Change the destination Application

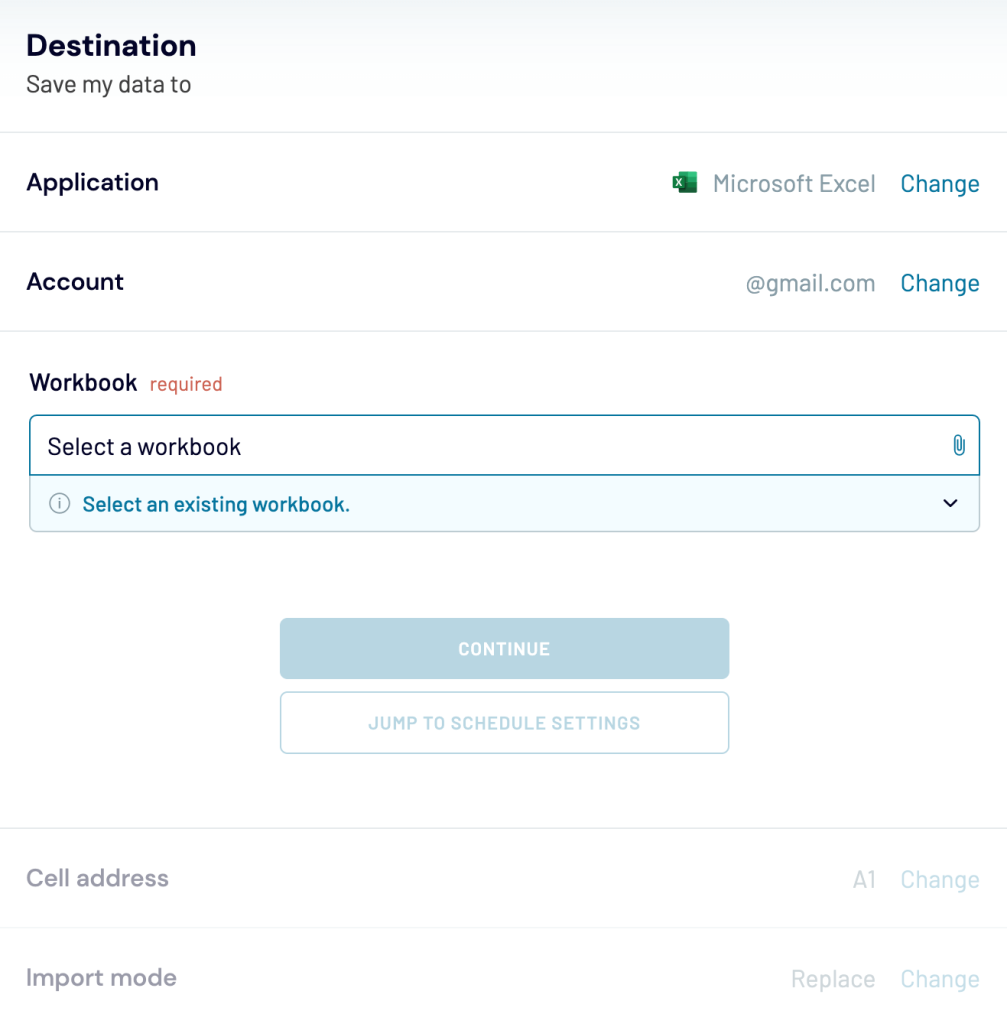938,183
